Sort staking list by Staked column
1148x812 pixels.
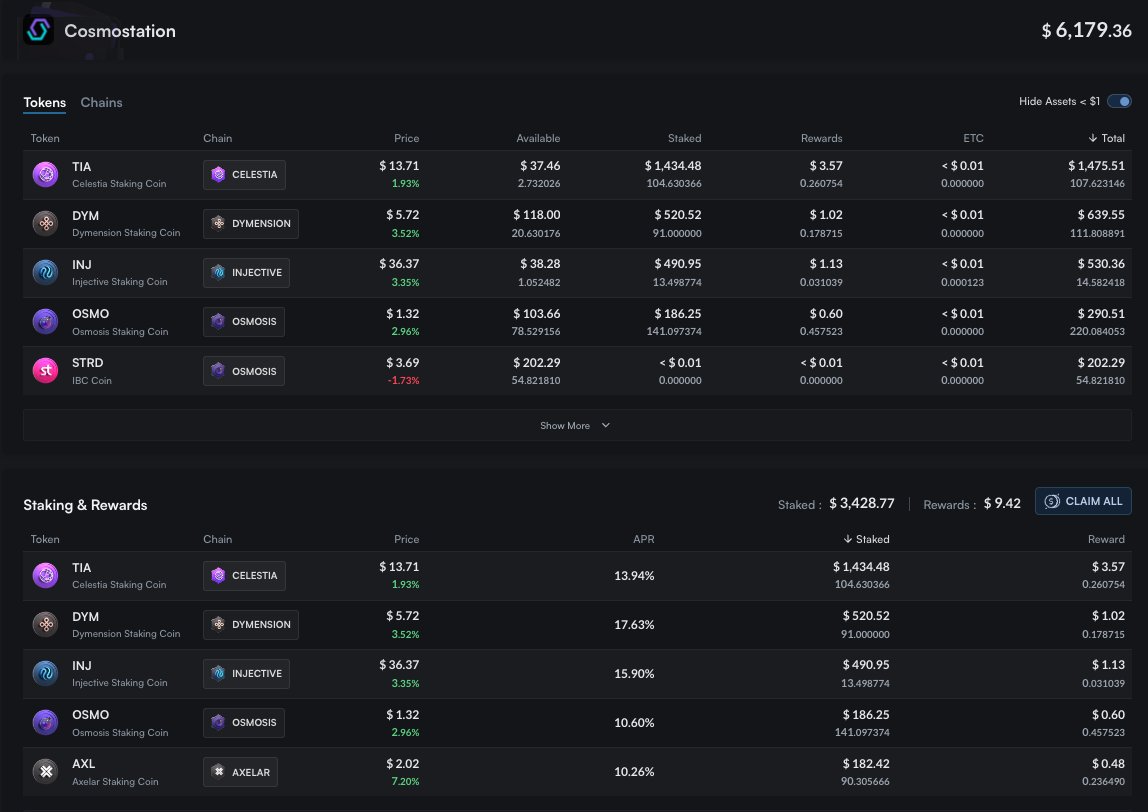(866, 539)
